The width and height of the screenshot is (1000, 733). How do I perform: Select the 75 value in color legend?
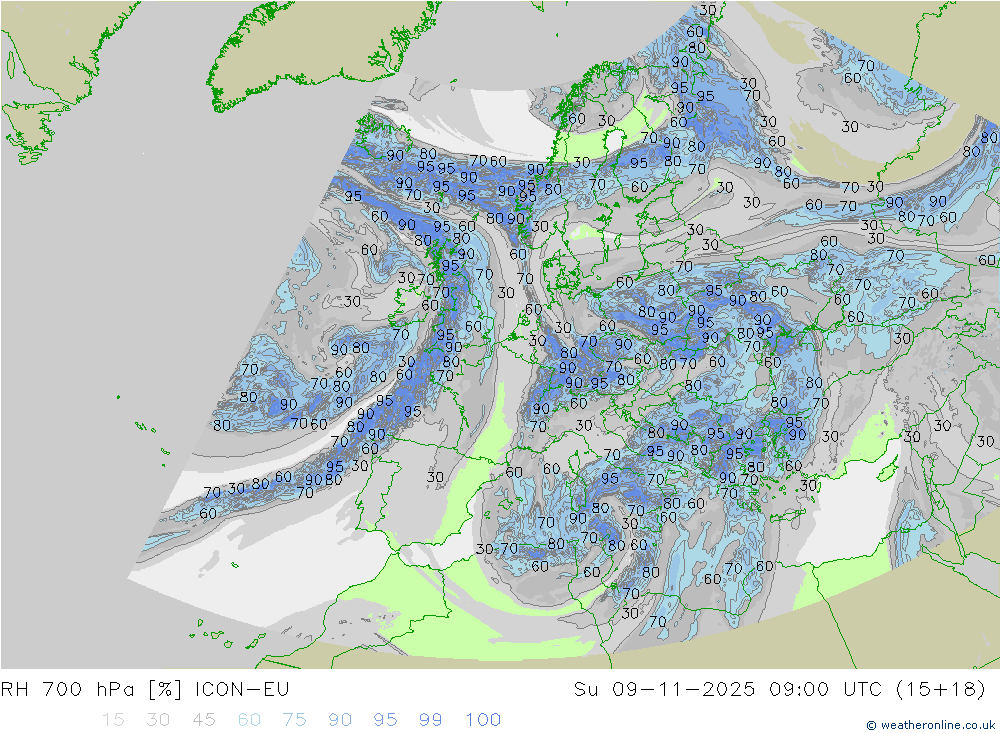tap(294, 720)
